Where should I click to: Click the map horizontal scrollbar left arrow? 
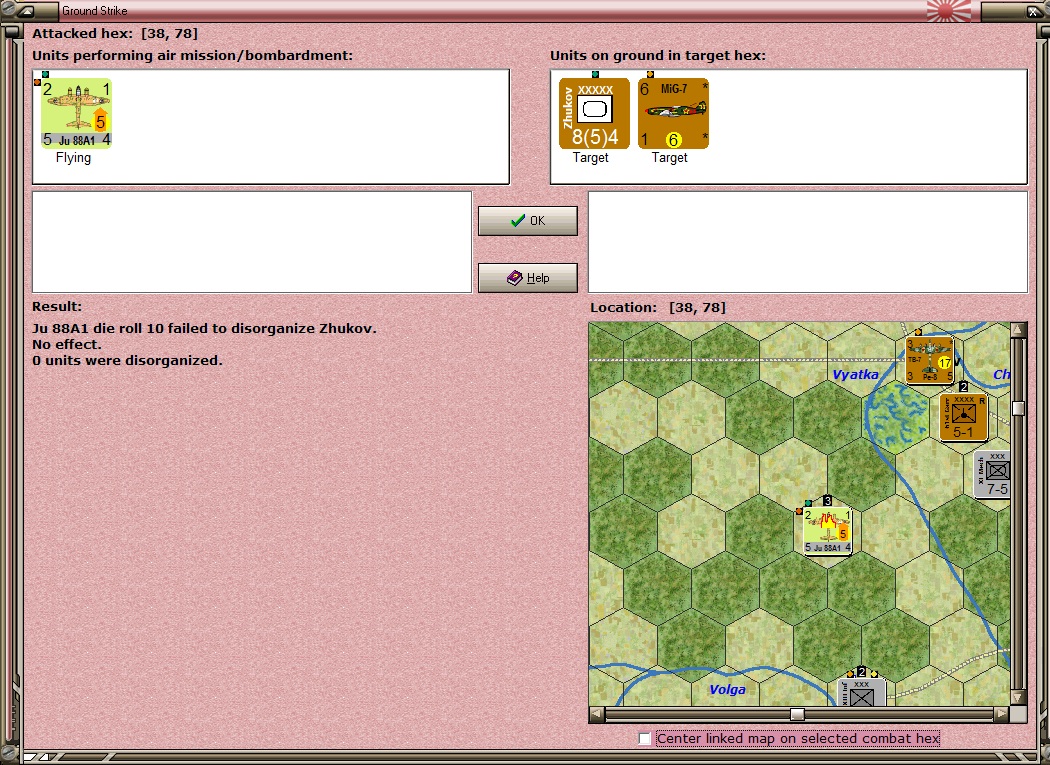(x=596, y=714)
